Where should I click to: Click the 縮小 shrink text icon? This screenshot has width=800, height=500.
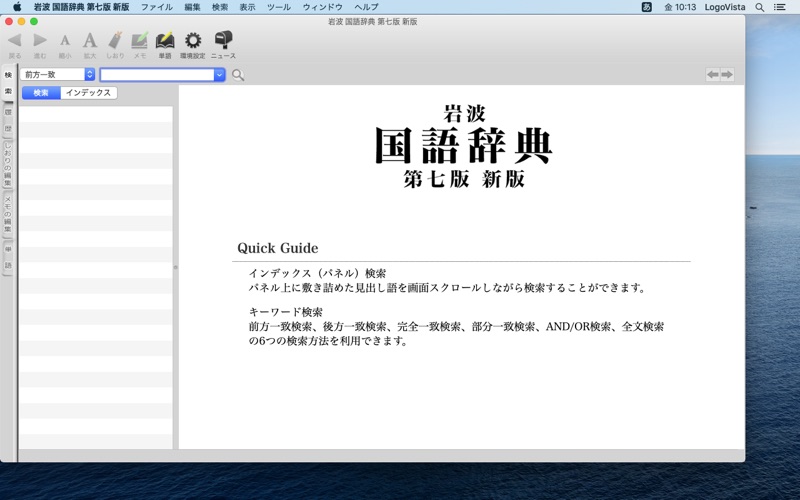pyautogui.click(x=65, y=41)
